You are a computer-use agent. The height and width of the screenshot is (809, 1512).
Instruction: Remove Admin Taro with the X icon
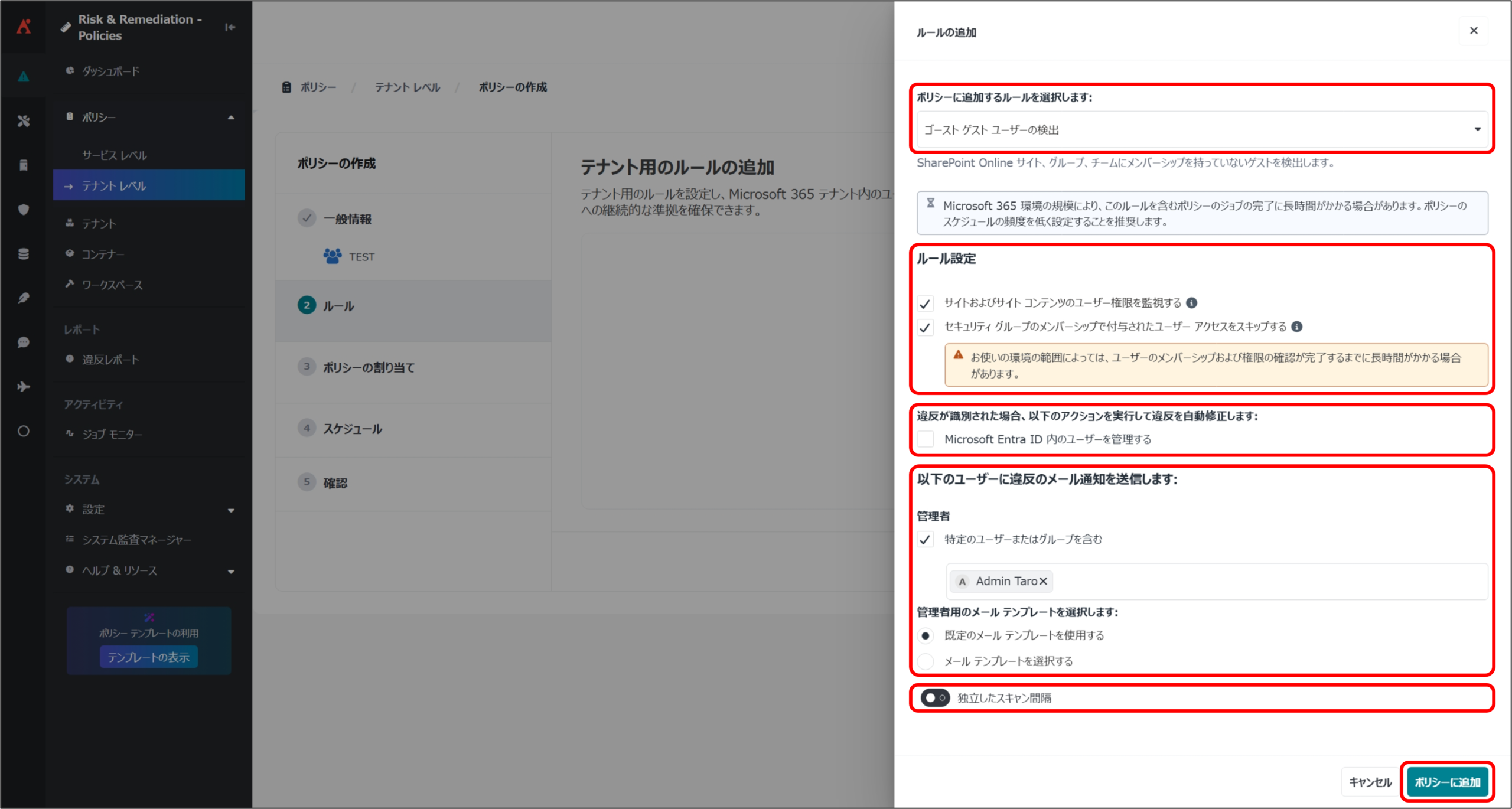pos(1043,582)
